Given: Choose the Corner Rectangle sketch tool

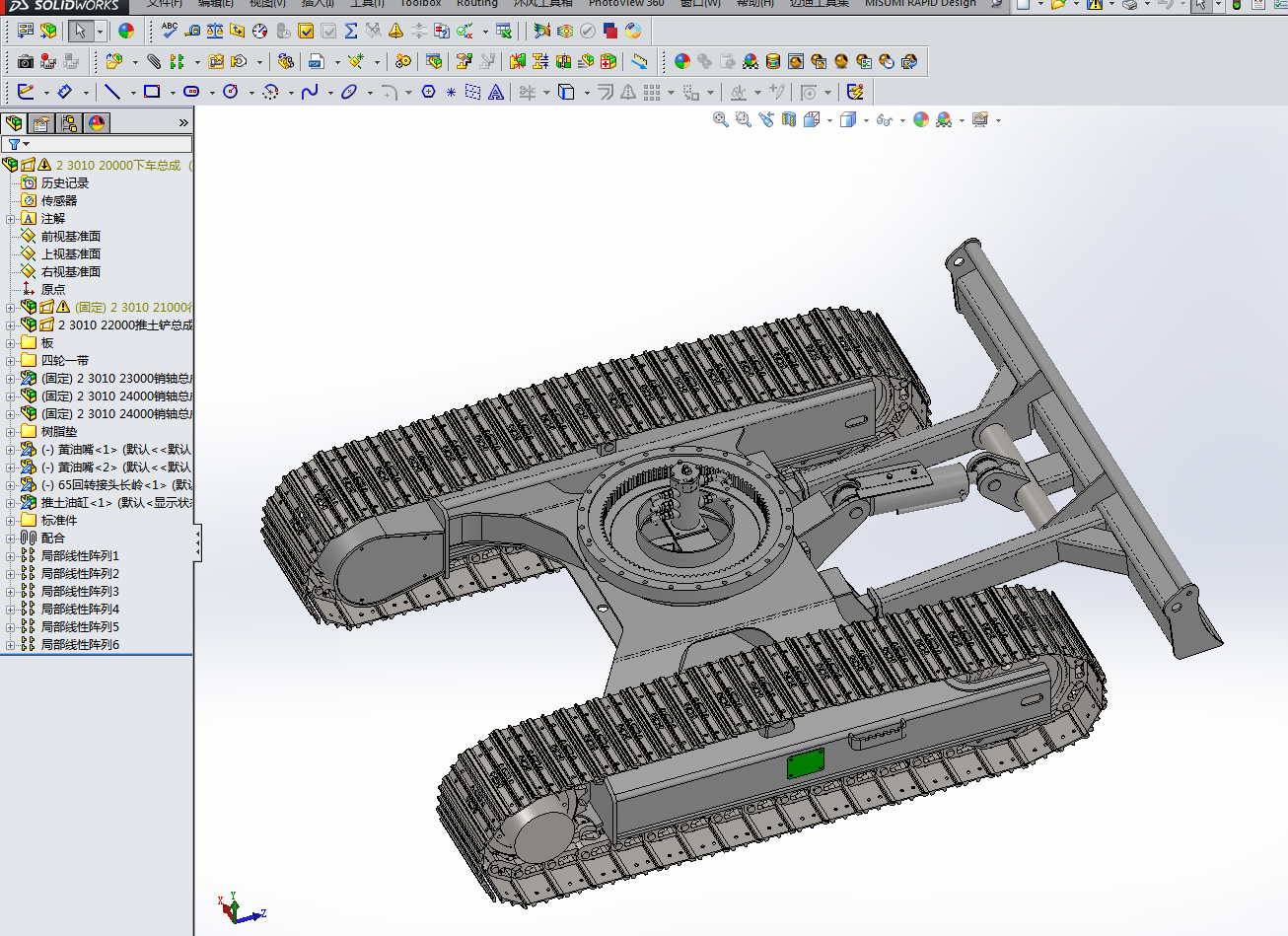Looking at the screenshot, I should 152,92.
